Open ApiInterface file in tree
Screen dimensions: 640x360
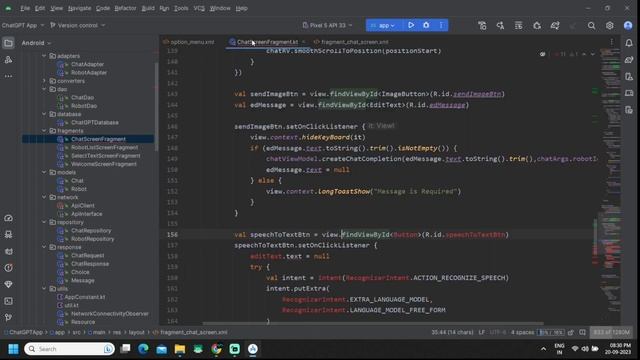(87, 214)
